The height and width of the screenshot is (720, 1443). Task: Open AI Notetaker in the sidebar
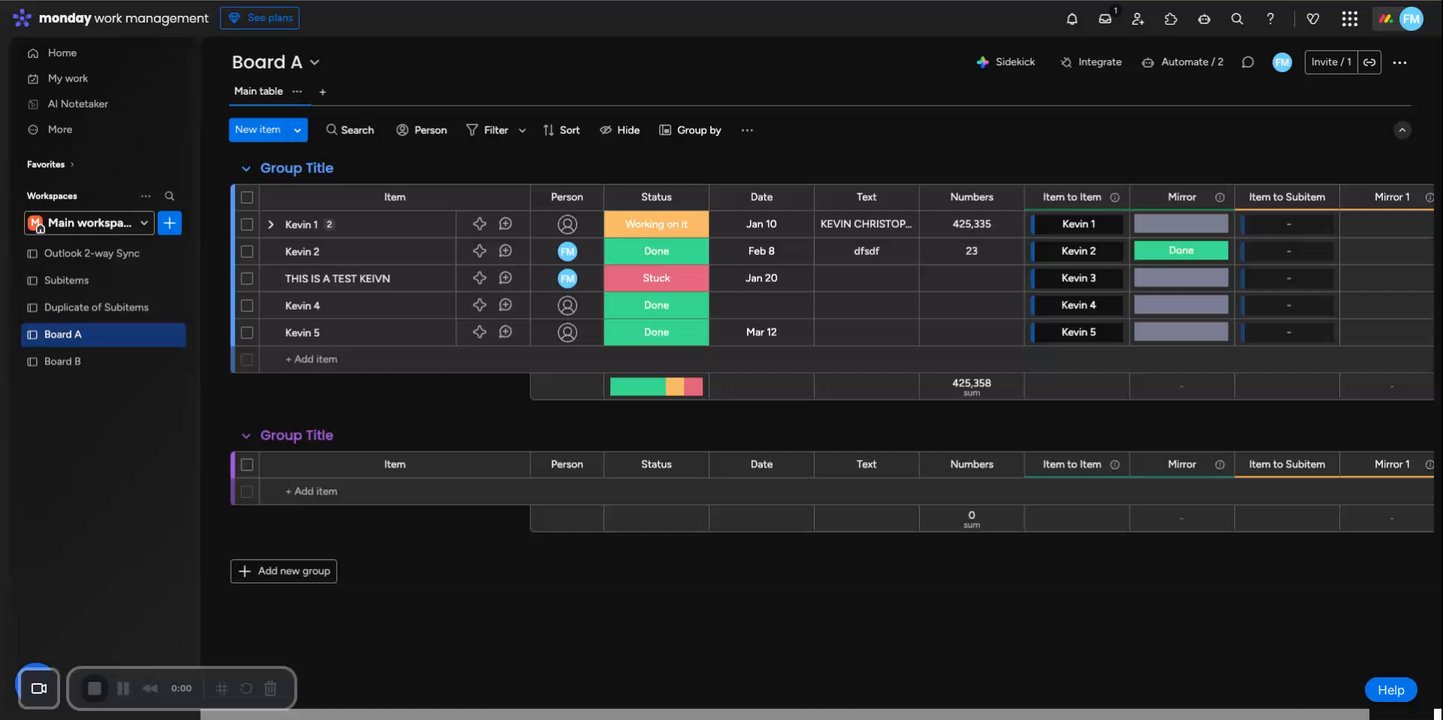coord(78,104)
